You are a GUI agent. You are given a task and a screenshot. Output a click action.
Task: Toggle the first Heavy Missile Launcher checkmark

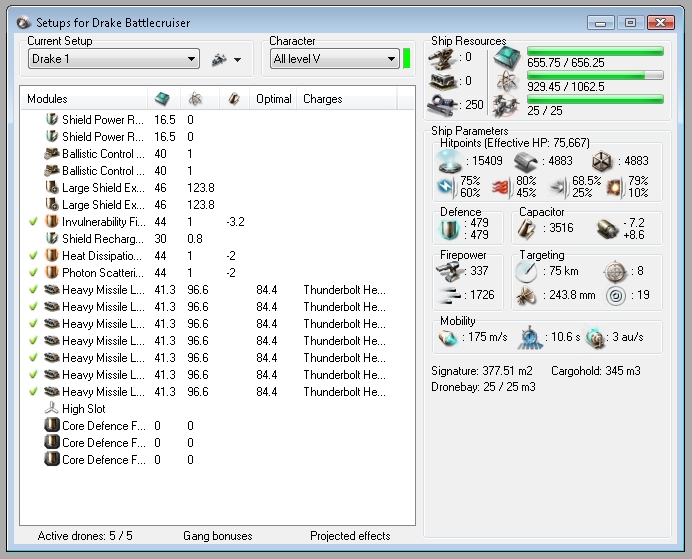click(33, 290)
